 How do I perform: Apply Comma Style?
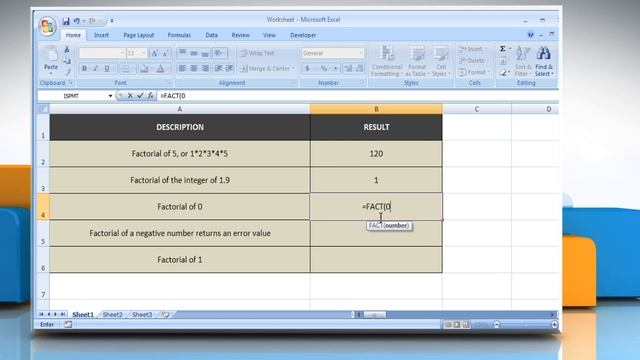[336, 69]
